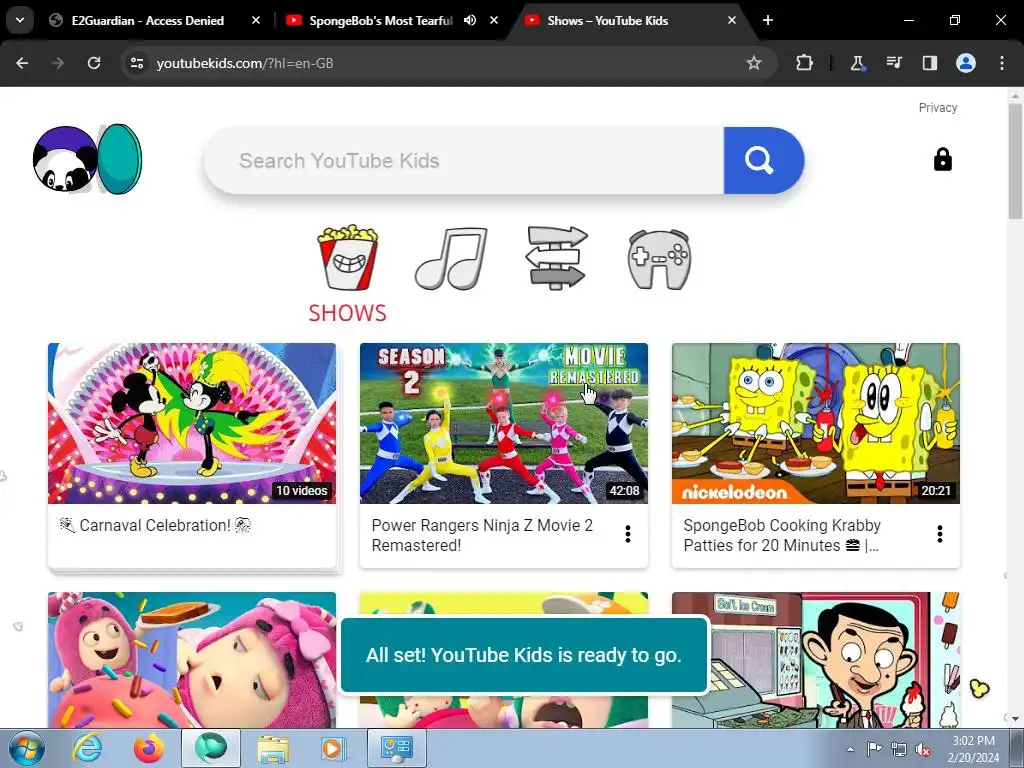Open the parental lock icon
Screen dimensions: 1024x768
pos(942,159)
